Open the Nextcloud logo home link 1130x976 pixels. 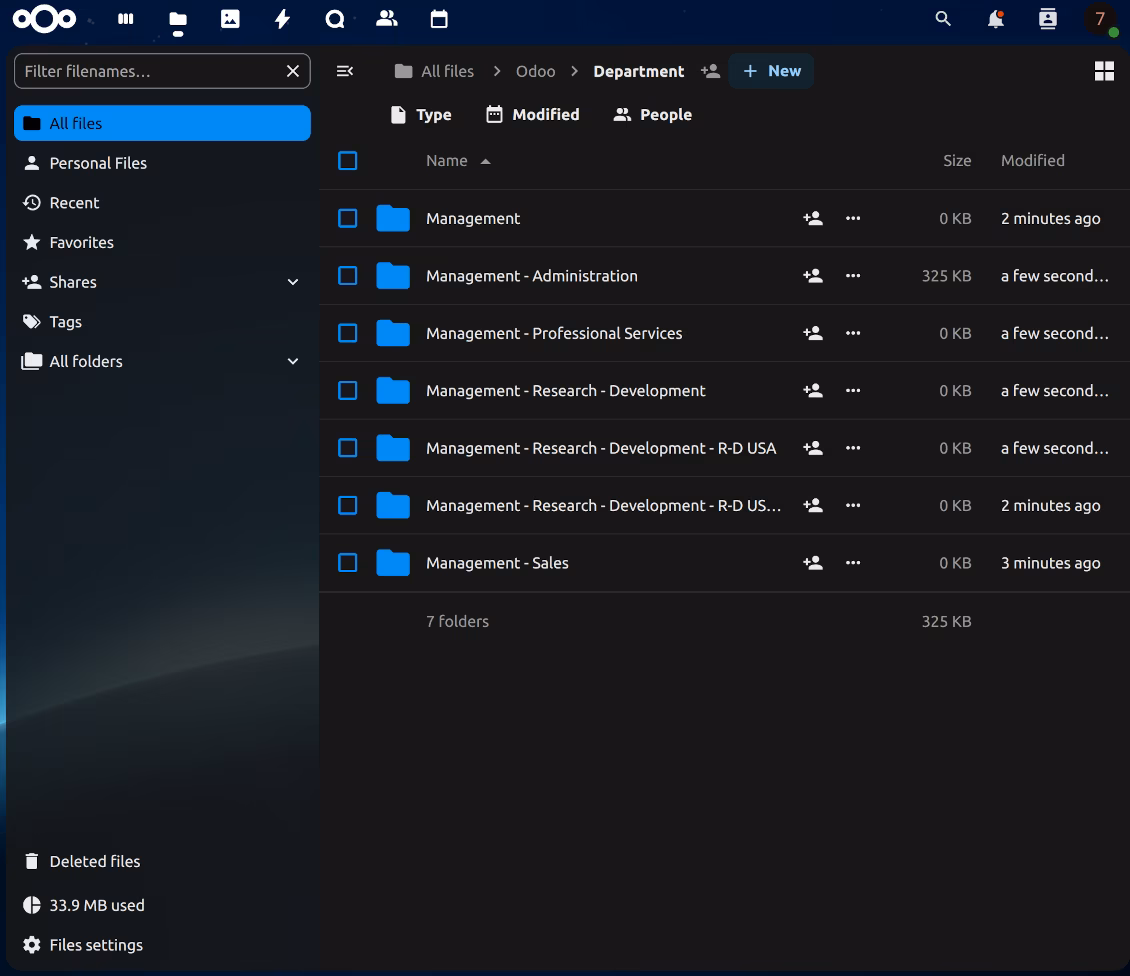(44, 19)
